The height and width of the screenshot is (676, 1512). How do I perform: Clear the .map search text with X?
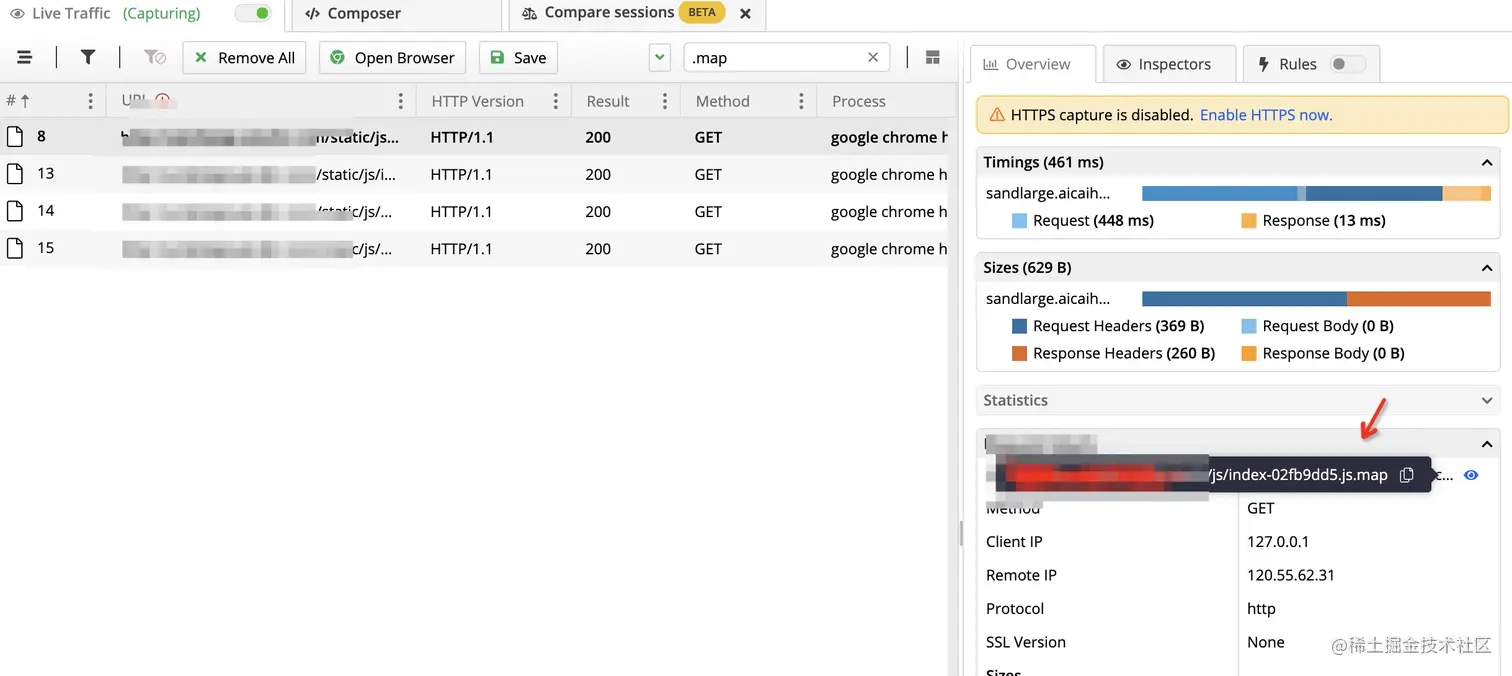click(873, 58)
